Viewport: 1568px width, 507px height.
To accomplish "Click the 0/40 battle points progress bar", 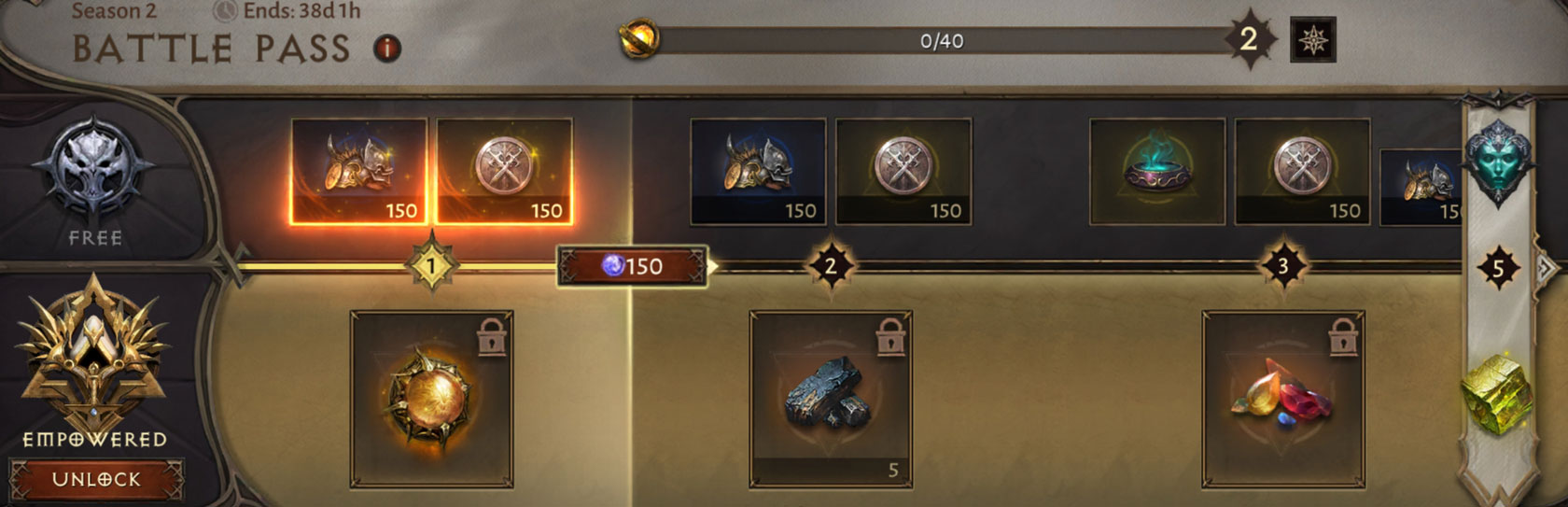I will [941, 40].
